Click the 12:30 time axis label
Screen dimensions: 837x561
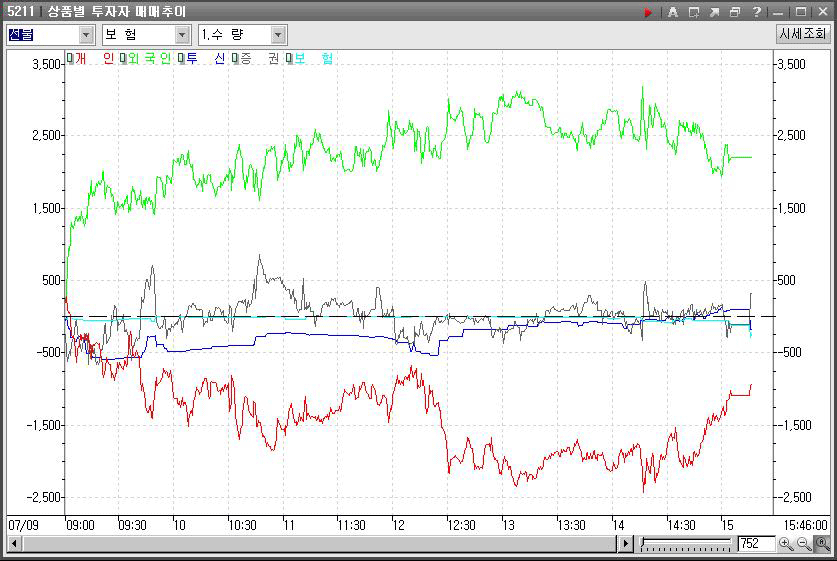462,525
